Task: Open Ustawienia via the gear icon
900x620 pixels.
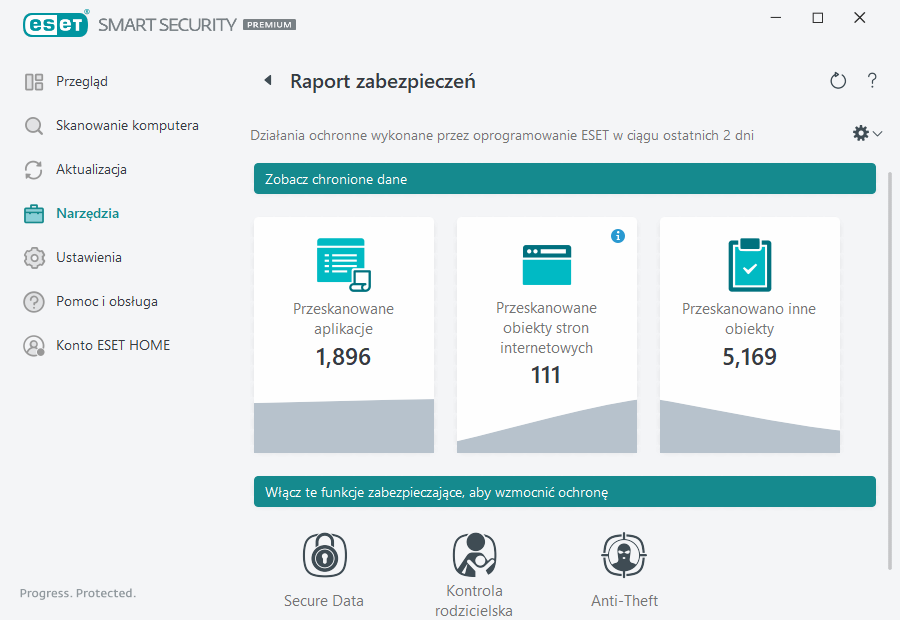Action: tap(34, 257)
